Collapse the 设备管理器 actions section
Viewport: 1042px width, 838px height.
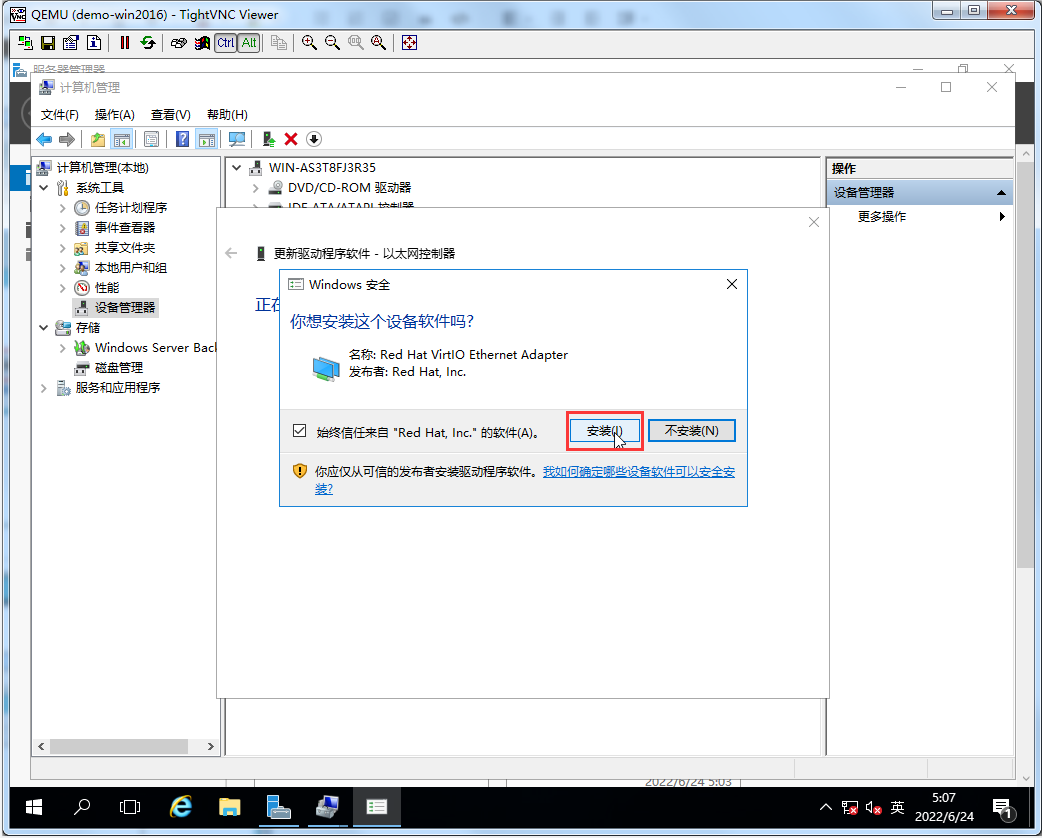click(1001, 193)
